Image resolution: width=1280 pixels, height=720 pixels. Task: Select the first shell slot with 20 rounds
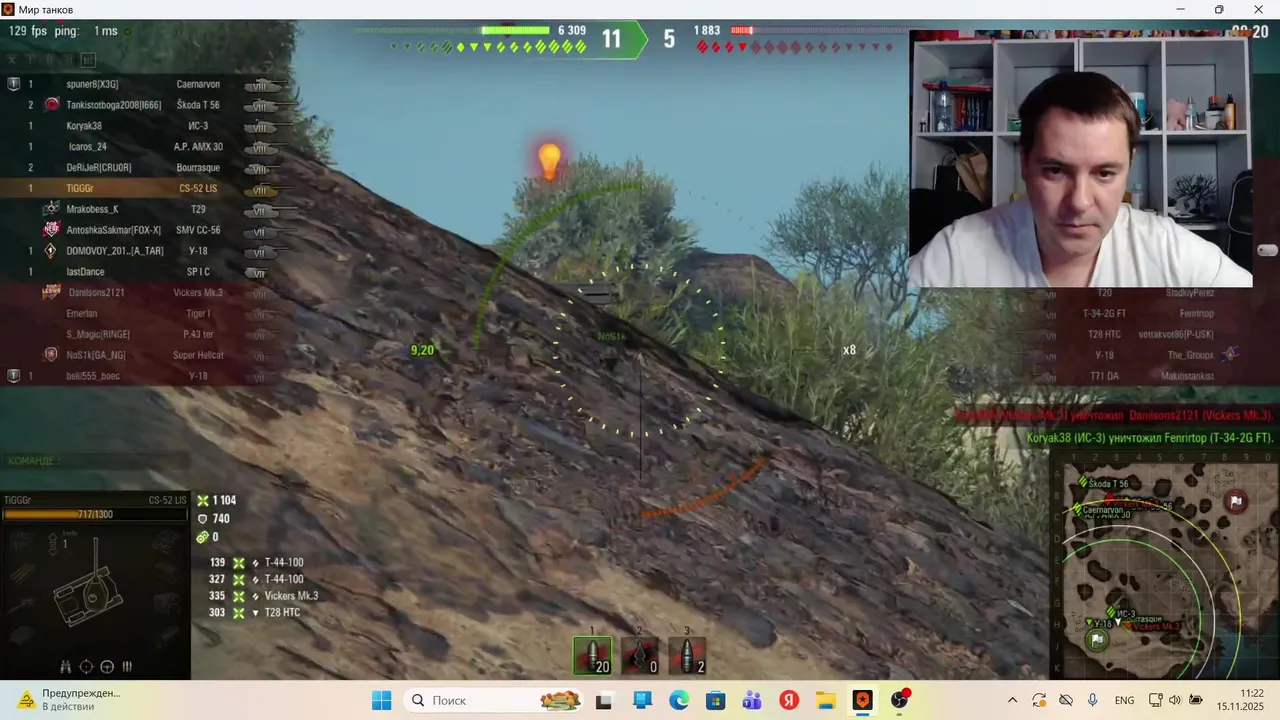593,656
